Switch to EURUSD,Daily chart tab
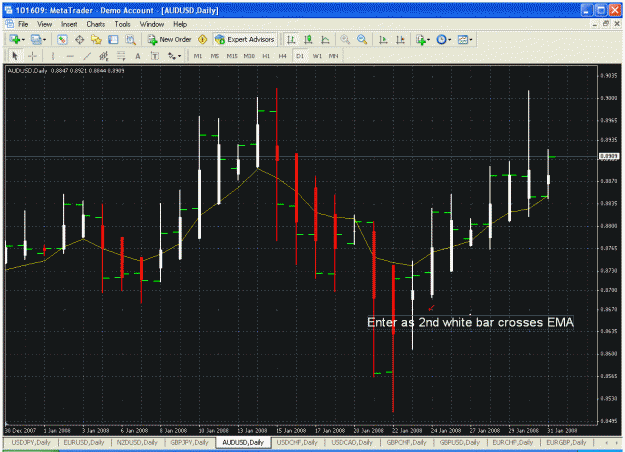 point(84,442)
